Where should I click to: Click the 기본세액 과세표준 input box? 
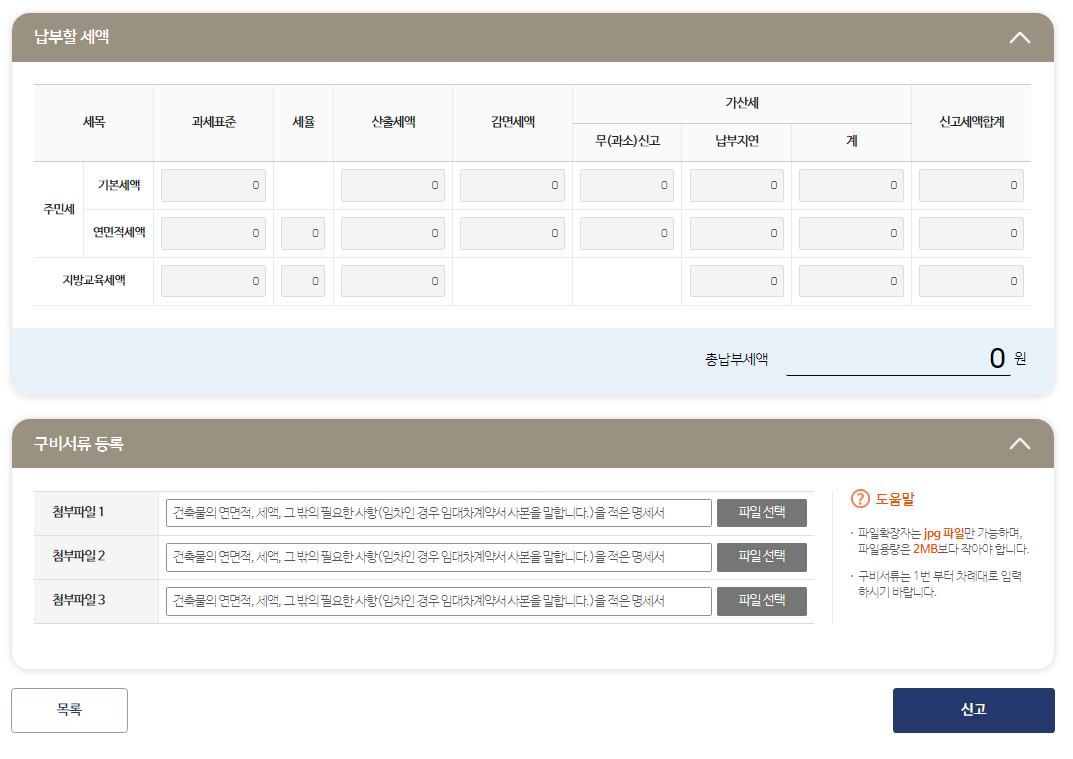click(x=213, y=185)
